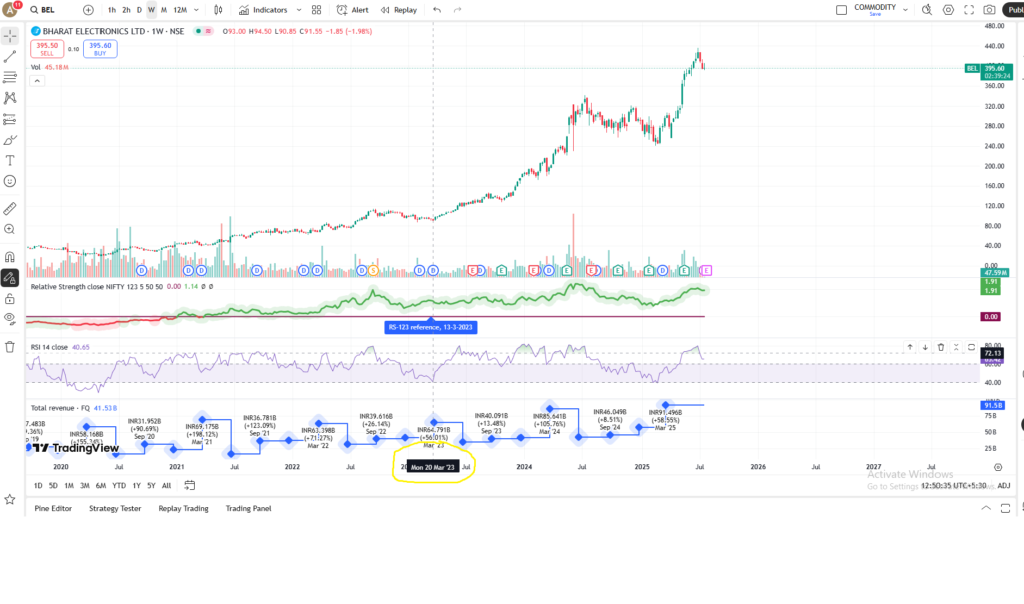Click the add symbol compare plus icon
Viewport: 1024px width, 604px height.
point(88,10)
